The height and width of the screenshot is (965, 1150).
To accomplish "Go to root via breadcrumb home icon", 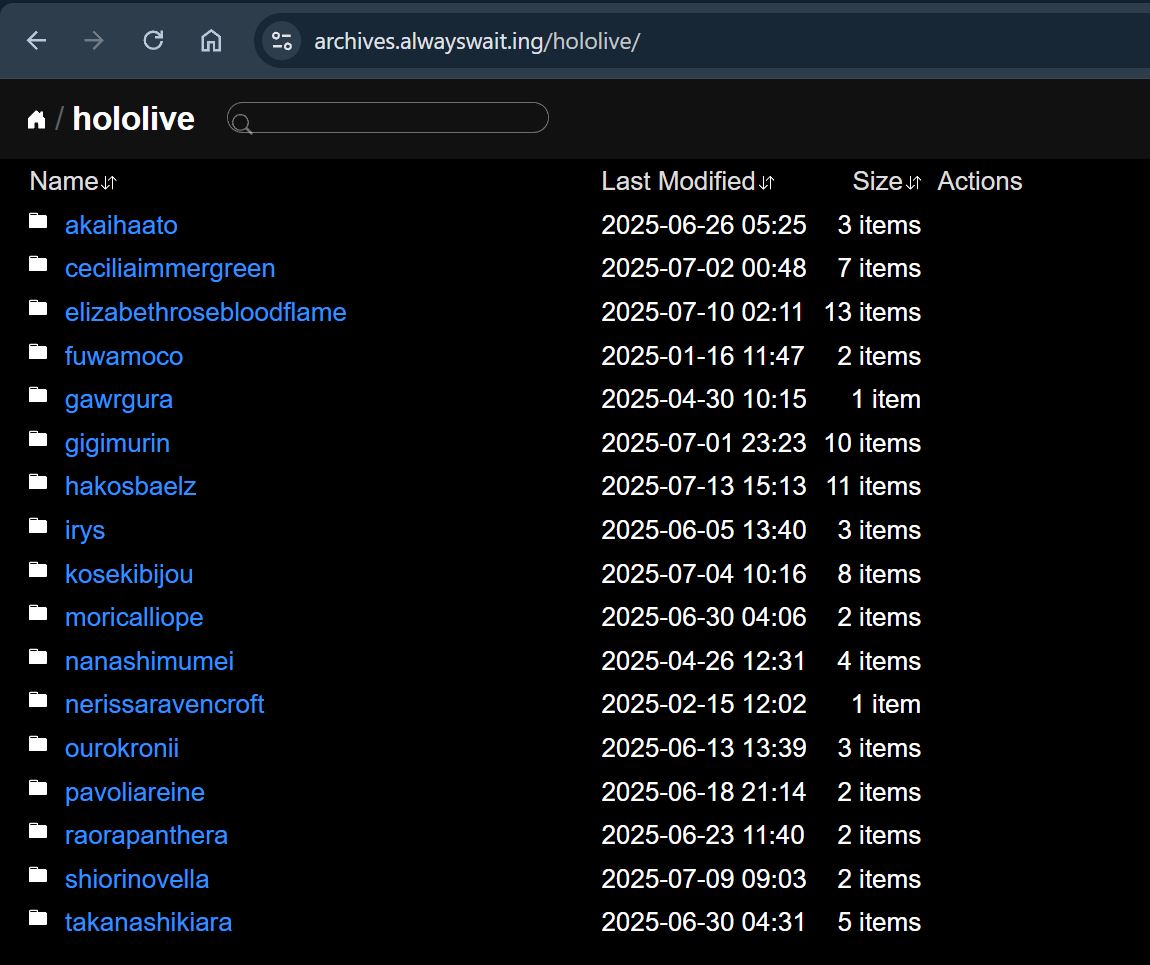I will pos(37,119).
